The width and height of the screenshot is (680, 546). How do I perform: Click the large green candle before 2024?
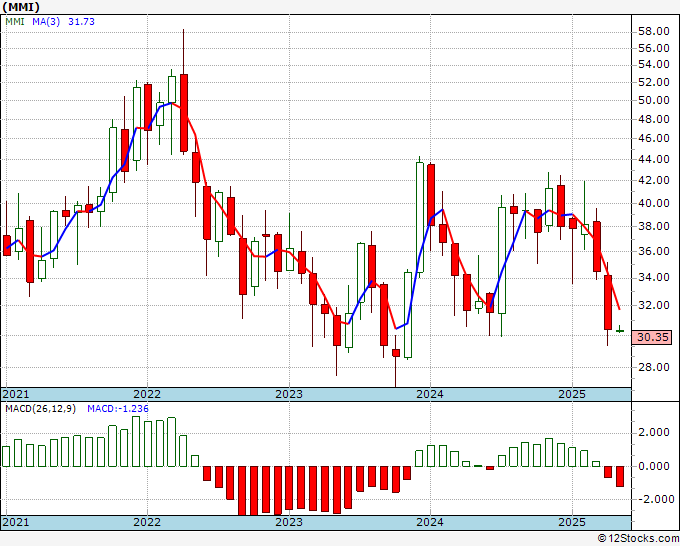point(419,217)
